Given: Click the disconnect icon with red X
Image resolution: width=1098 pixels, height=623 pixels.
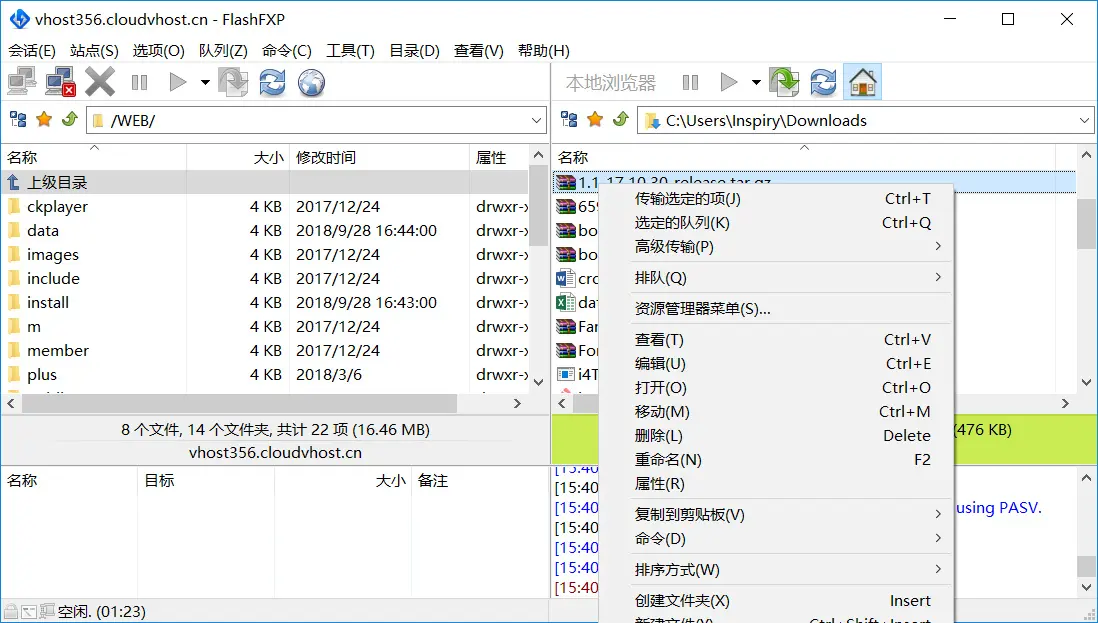Looking at the screenshot, I should click(60, 82).
